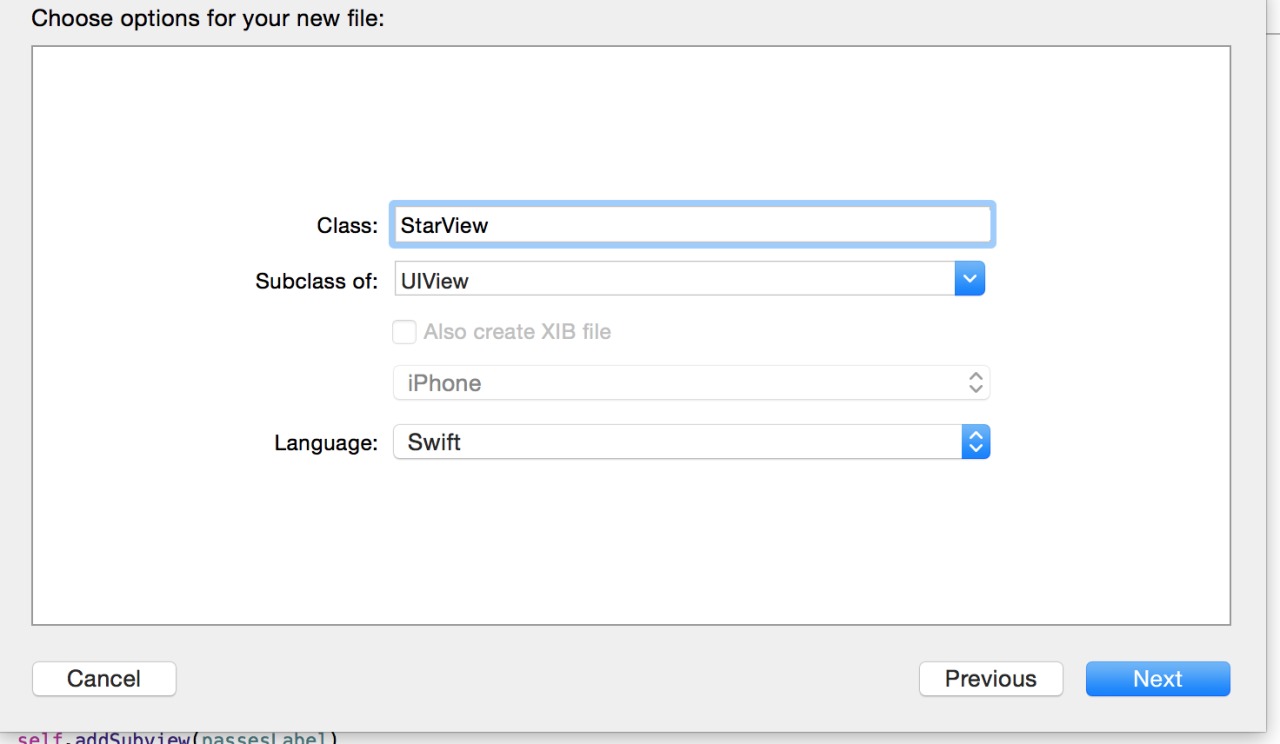Click the blue arrows on Language popup
This screenshot has height=744, width=1280.
tap(976, 442)
